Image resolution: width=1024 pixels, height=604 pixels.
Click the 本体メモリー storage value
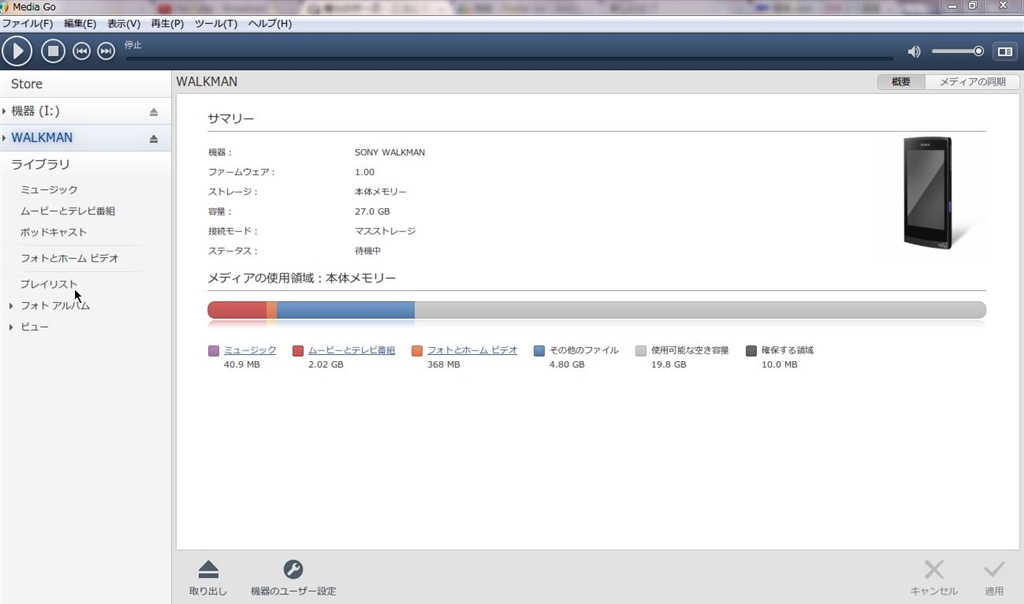pyautogui.click(x=380, y=192)
